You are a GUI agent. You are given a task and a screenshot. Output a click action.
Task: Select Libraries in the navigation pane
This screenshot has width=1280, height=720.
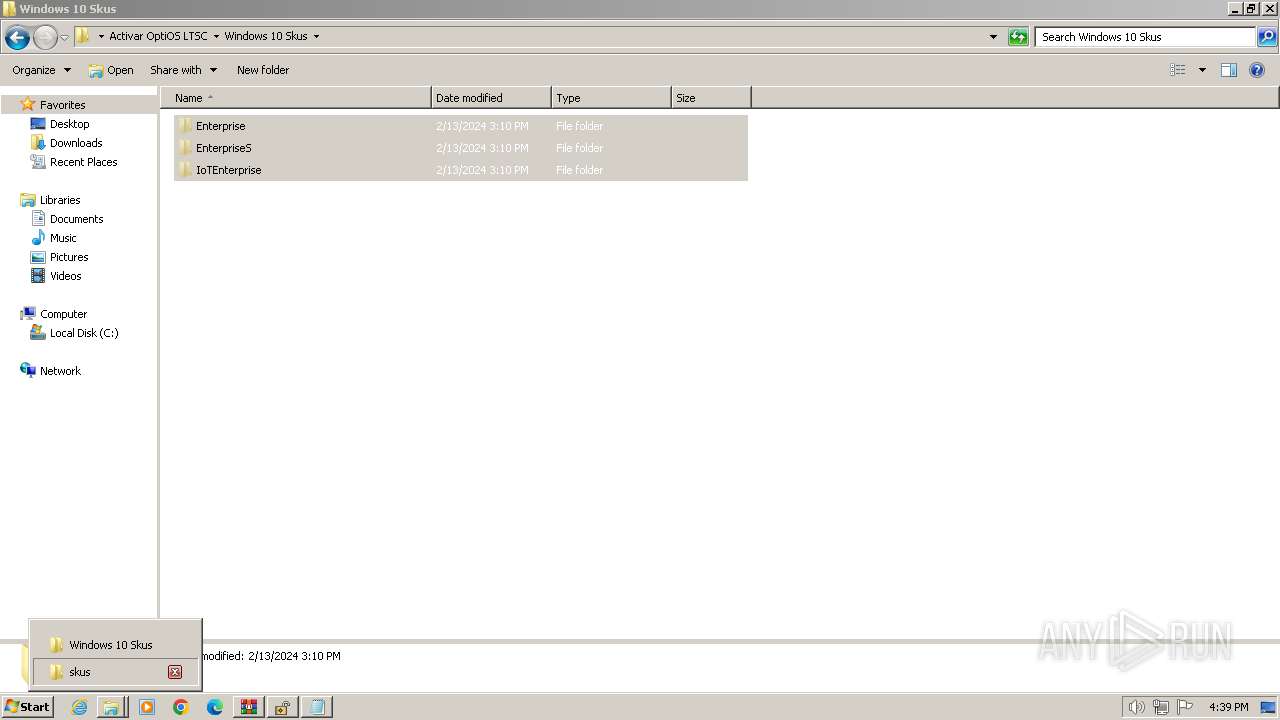click(x=60, y=200)
